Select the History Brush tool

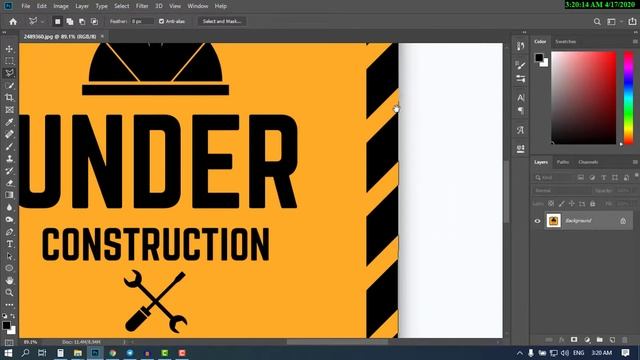(x=9, y=171)
